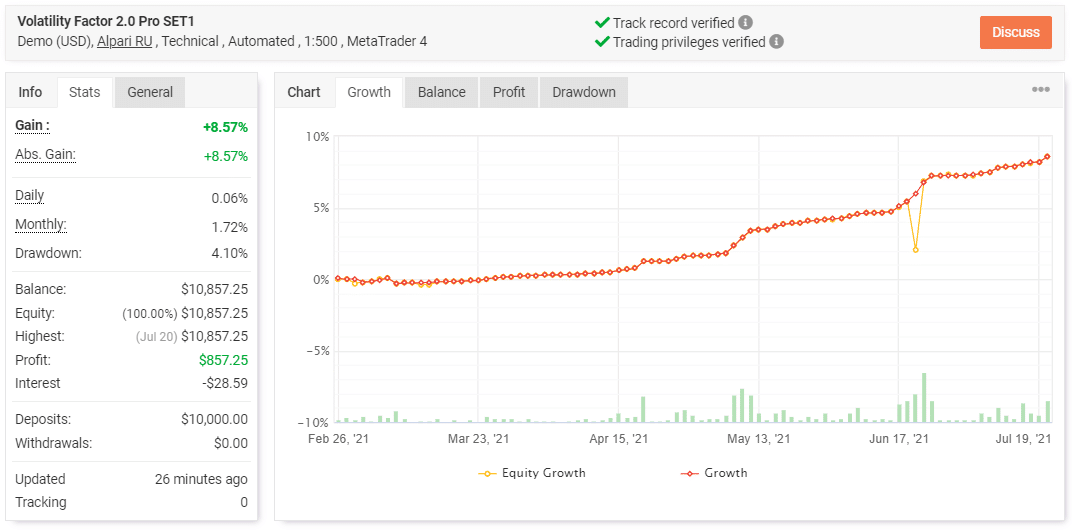Click the underlined Gain label
Viewport: 1072px width, 530px height.
[x=32, y=126]
